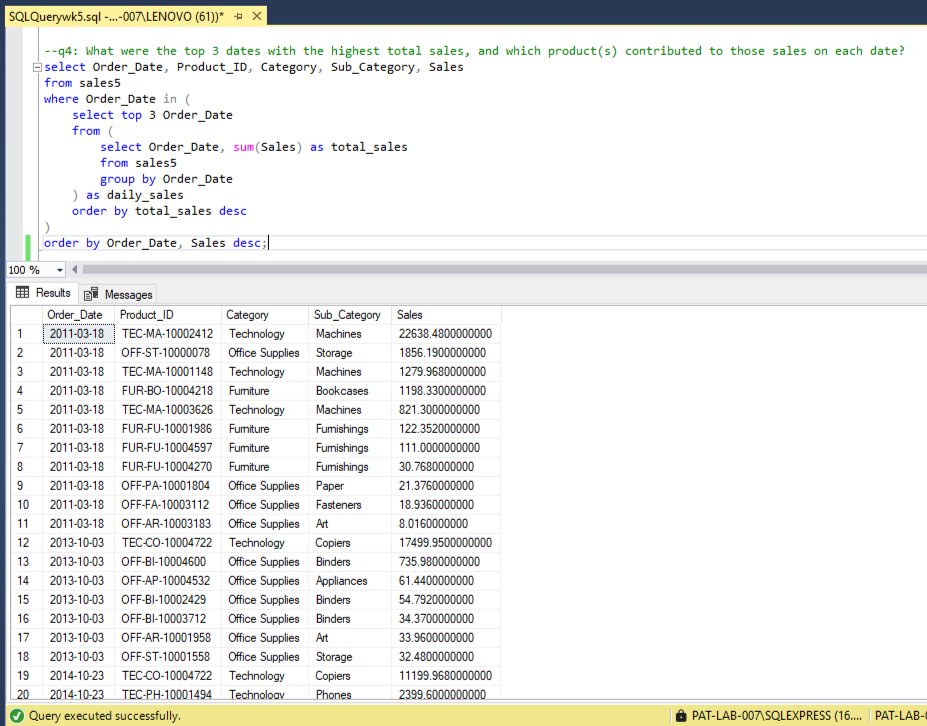
Task: Click Paper sub-category cell
Action: tap(349, 485)
